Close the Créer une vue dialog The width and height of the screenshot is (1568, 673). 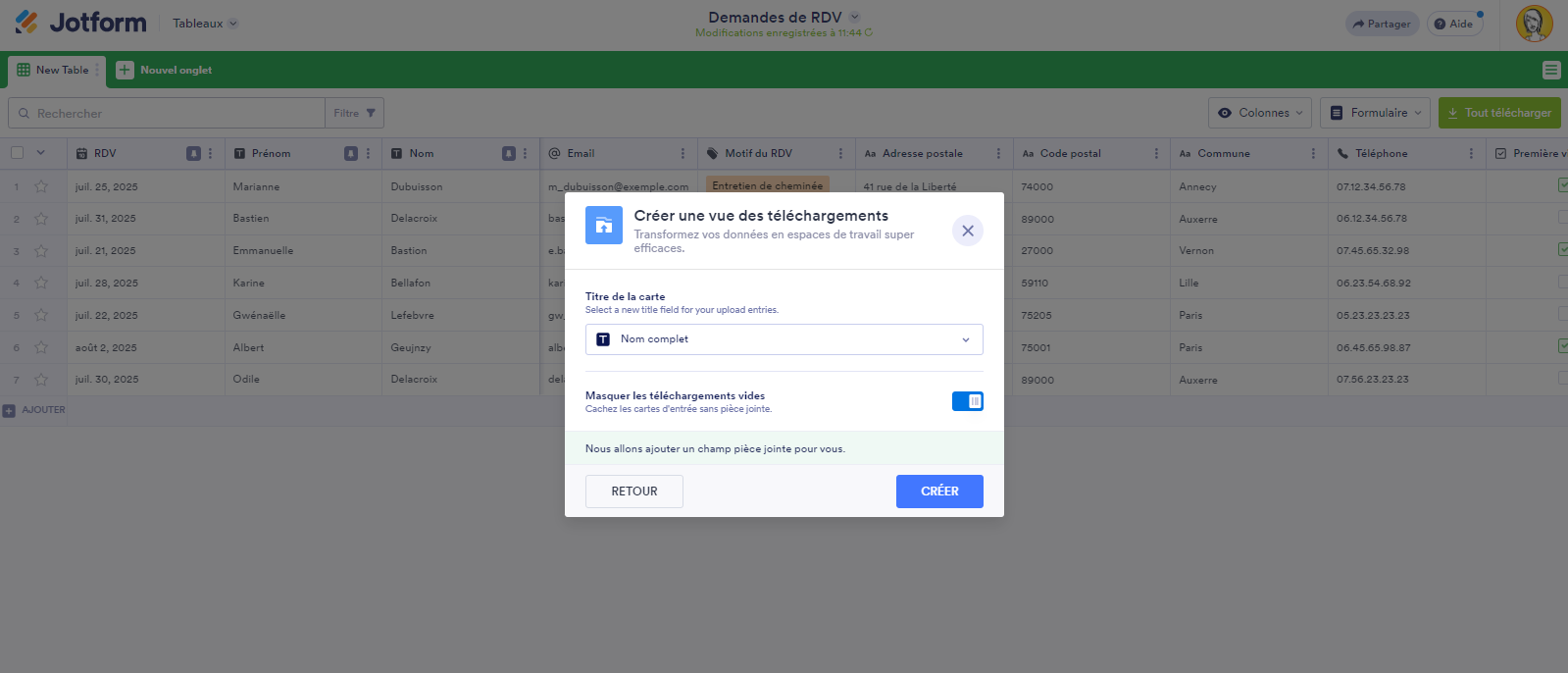[968, 231]
